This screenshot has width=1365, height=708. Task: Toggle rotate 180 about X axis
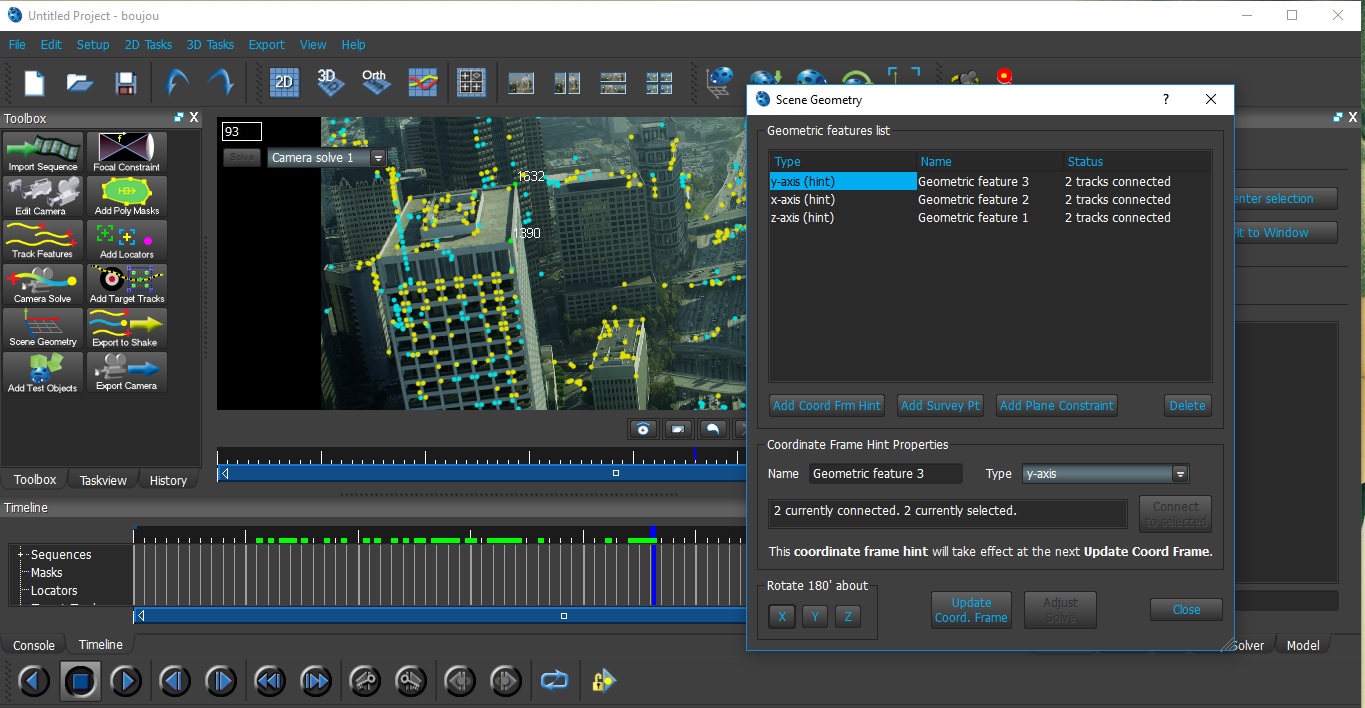tap(782, 617)
